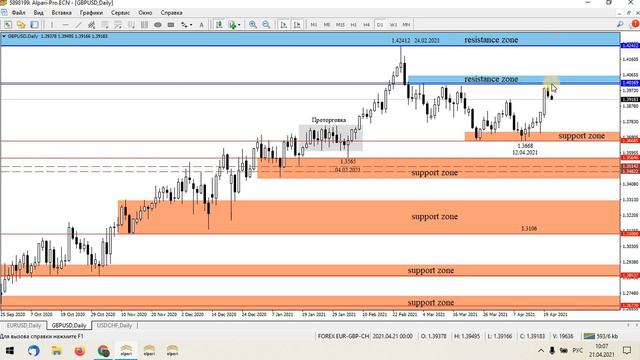Switch to M5 timeframe
Image resolution: width=640 pixels, height=360 pixels.
327,25
